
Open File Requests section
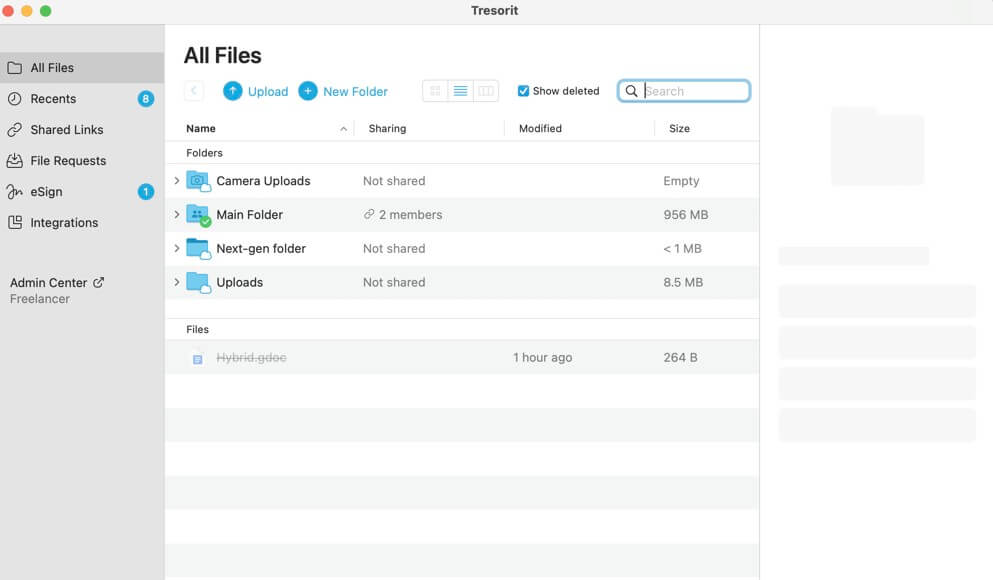click(x=82, y=161)
